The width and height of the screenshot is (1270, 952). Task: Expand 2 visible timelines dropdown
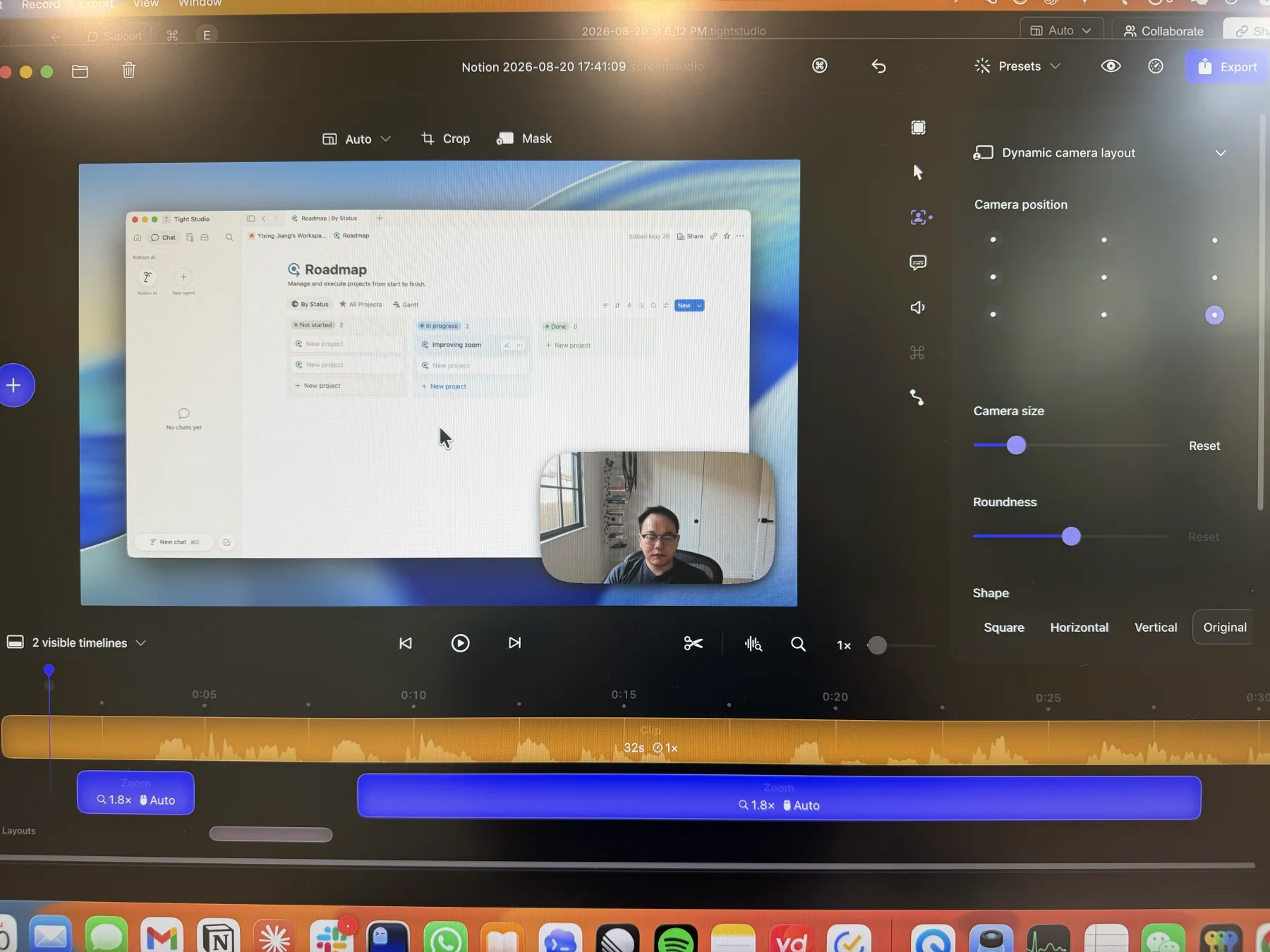(78, 643)
